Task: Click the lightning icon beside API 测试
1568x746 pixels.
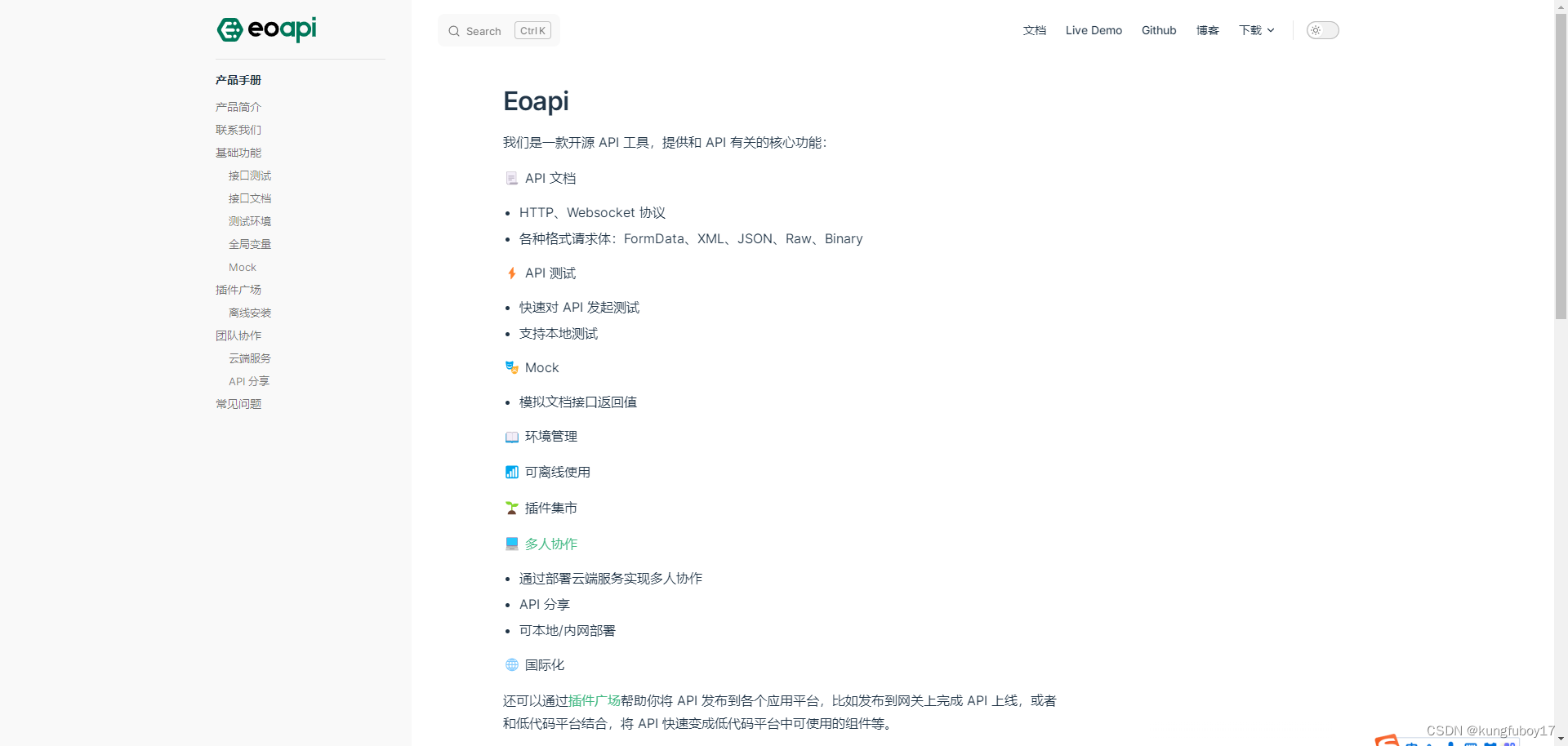Action: pos(512,273)
